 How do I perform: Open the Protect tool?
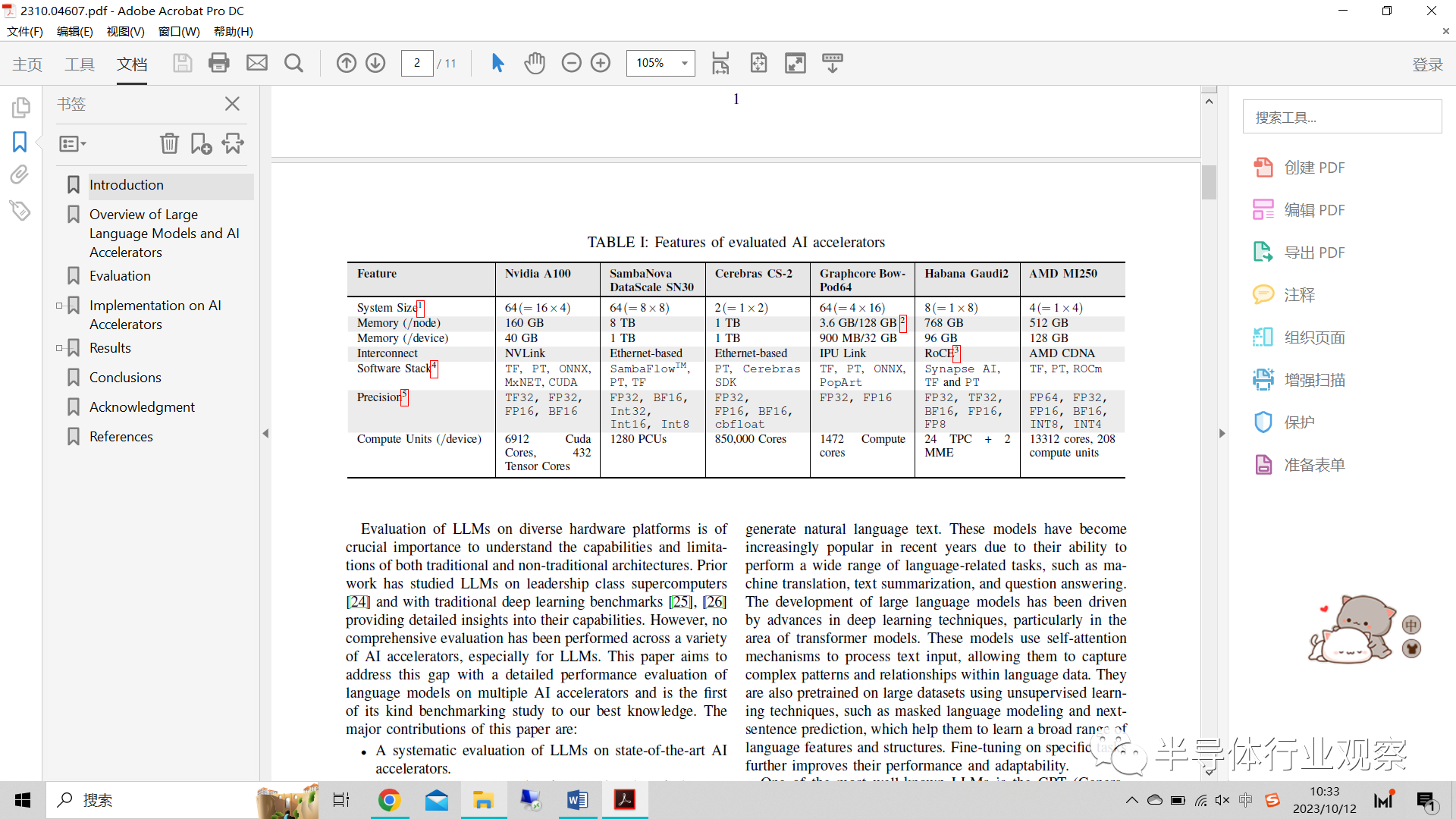[x=1284, y=422]
